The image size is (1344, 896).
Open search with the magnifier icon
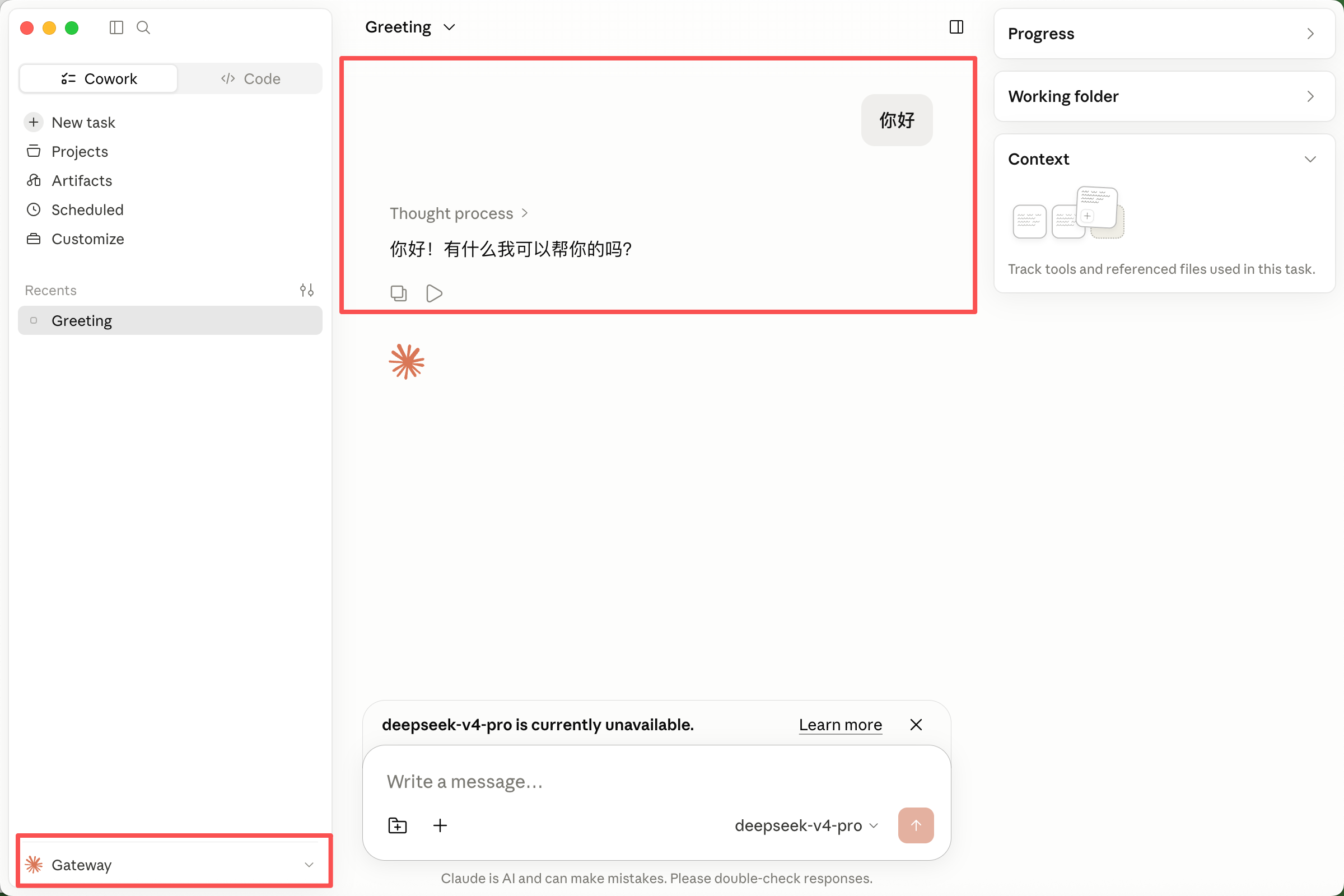(x=143, y=27)
